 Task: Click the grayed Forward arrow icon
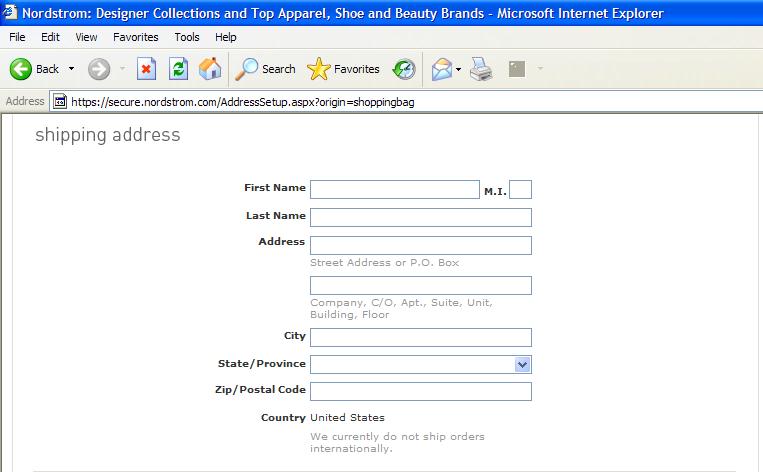(x=99, y=69)
